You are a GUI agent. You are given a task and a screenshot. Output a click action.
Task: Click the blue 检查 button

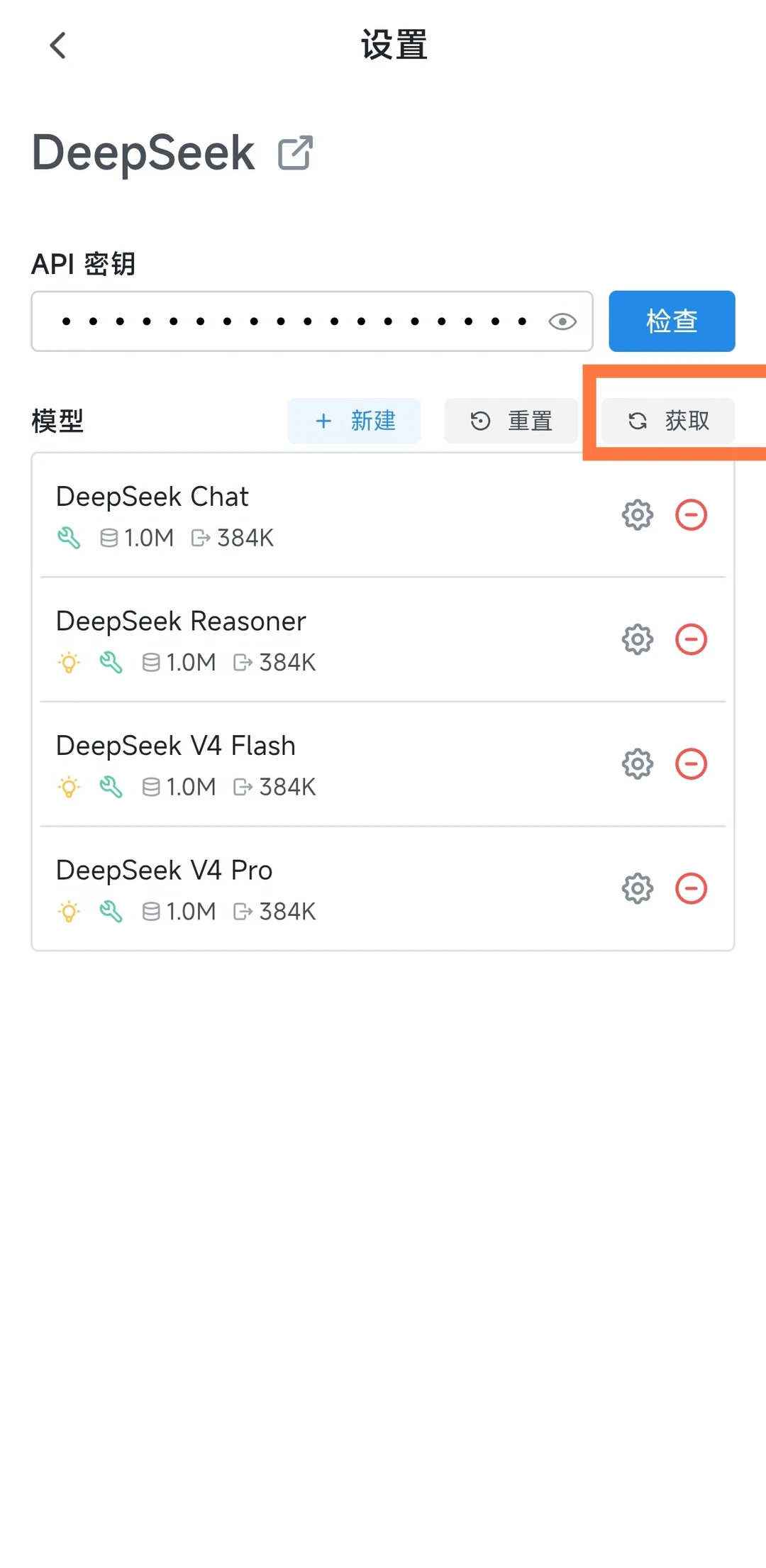point(672,321)
